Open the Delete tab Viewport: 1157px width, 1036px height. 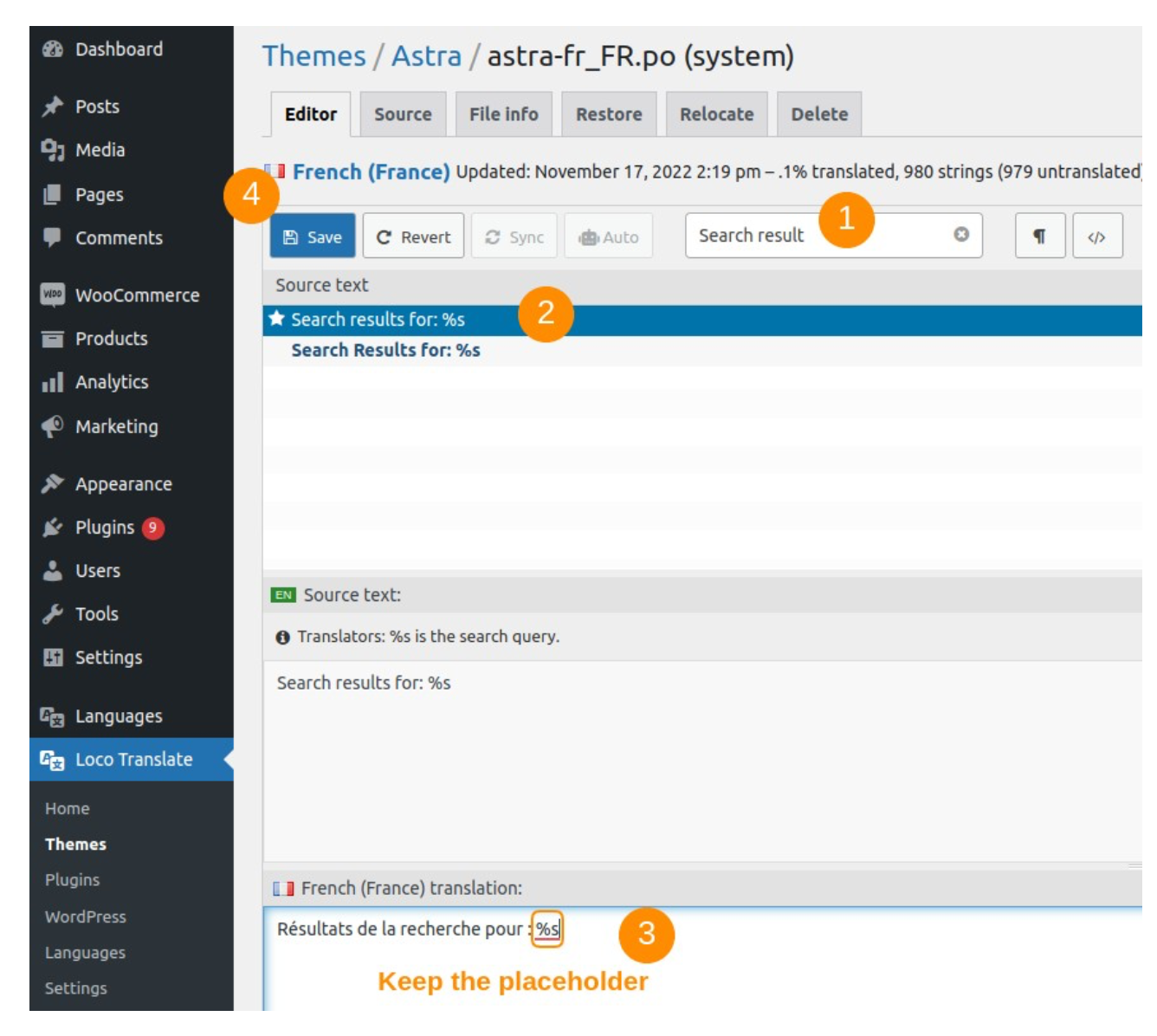[819, 114]
